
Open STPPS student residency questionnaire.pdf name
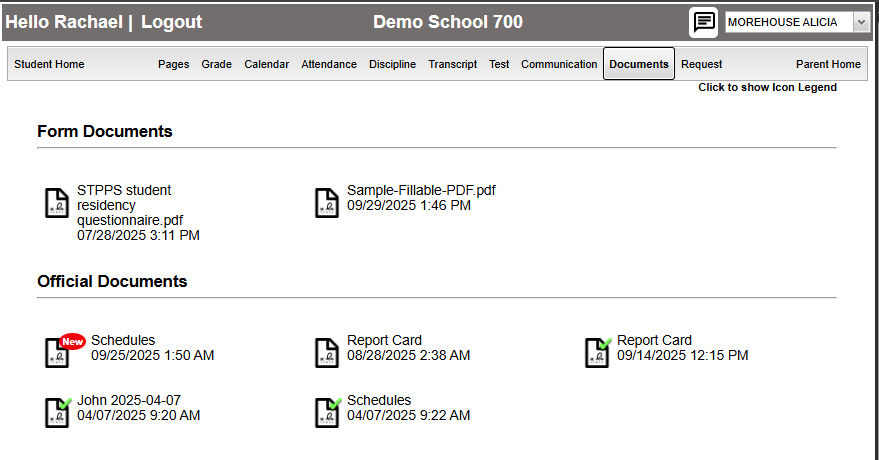pyautogui.click(x=130, y=205)
